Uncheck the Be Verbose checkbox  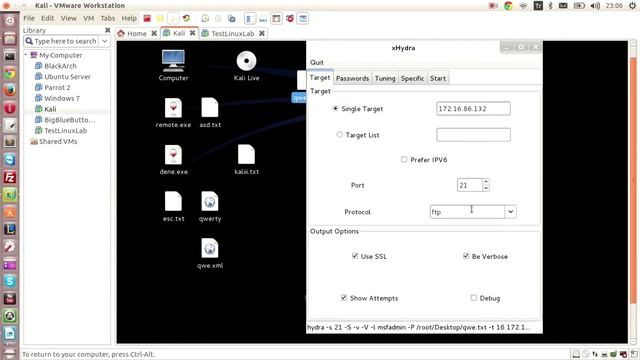pos(466,256)
